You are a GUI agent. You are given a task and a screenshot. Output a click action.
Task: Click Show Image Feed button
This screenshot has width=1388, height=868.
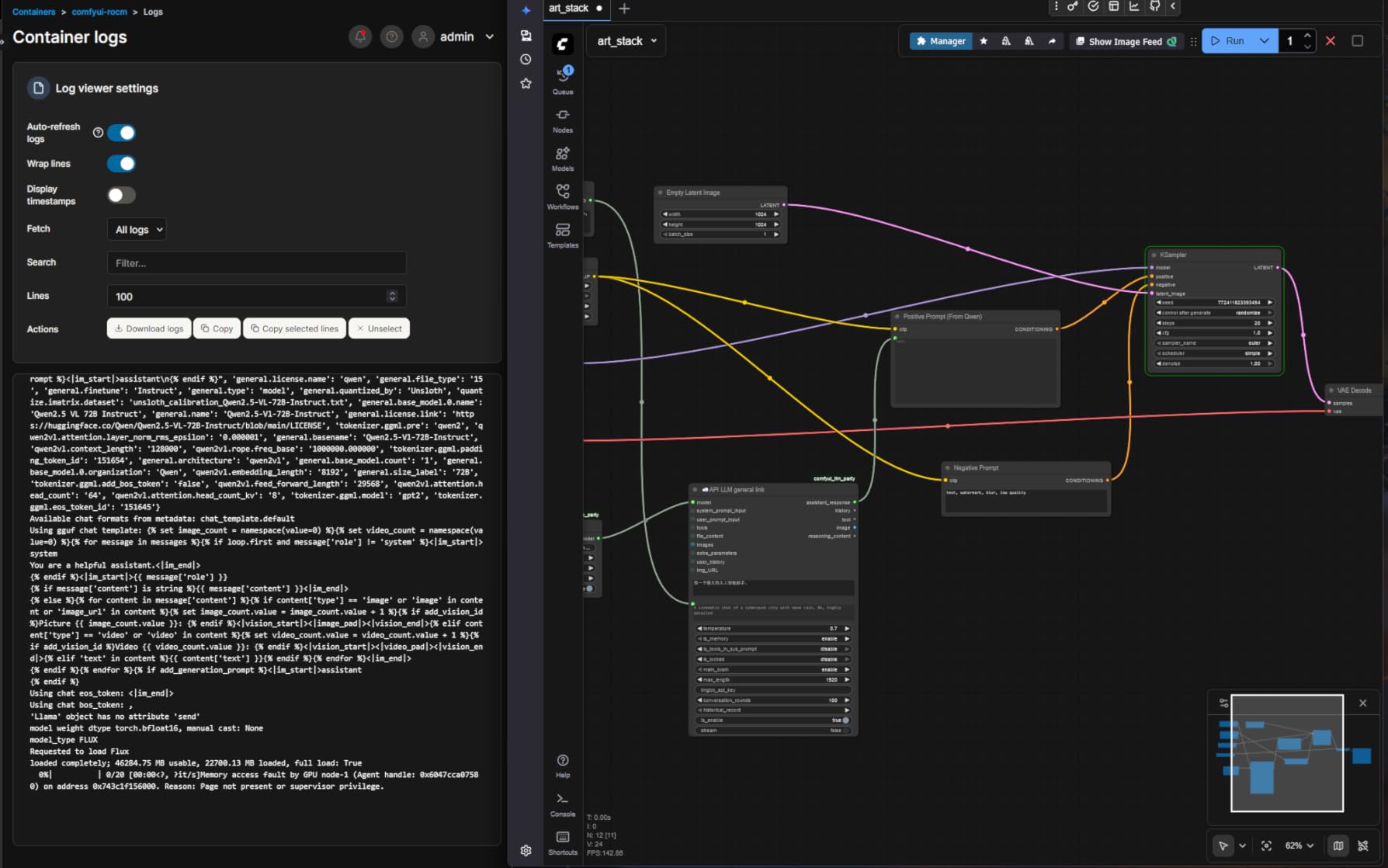(1125, 41)
